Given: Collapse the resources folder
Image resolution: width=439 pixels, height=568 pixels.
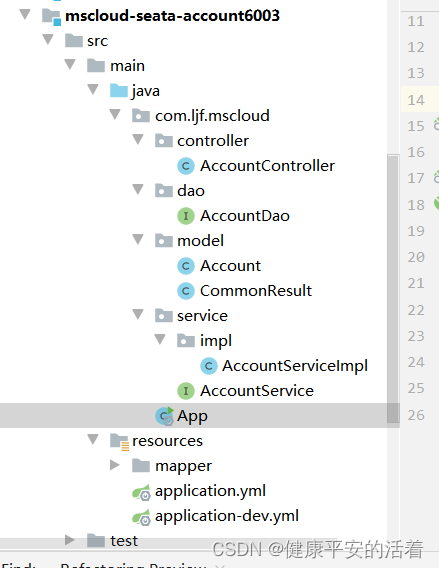Looking at the screenshot, I should pyautogui.click(x=93, y=439).
